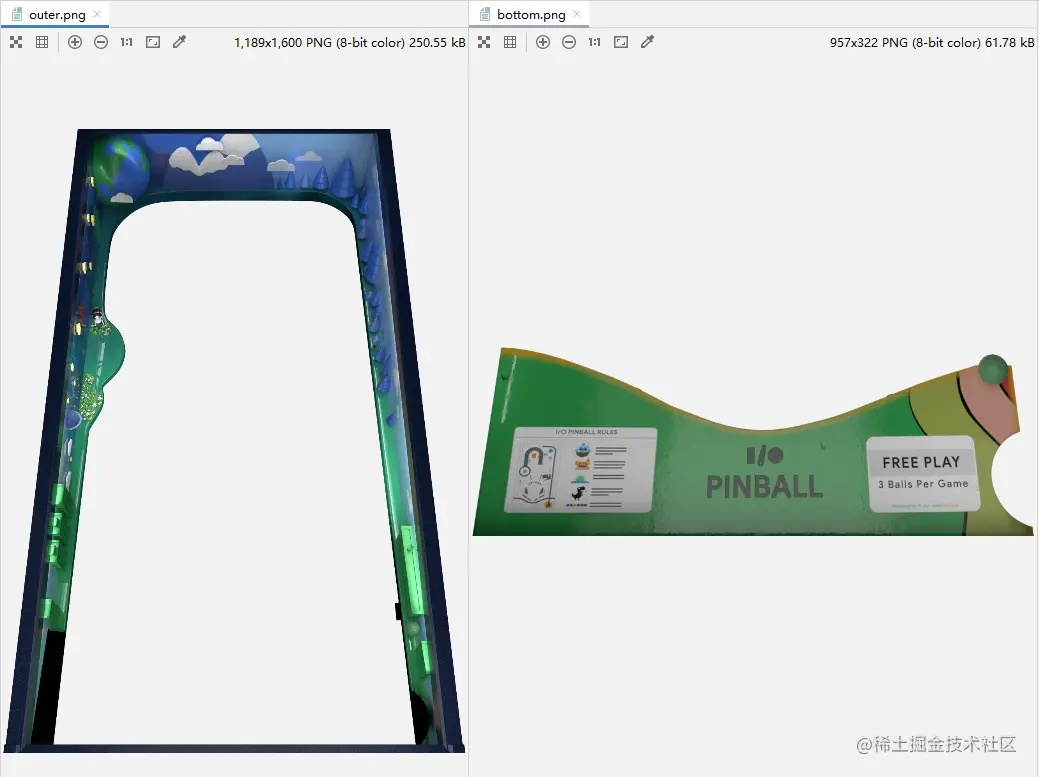Click the outer.png tab file icon
This screenshot has height=777, width=1039.
17,14
